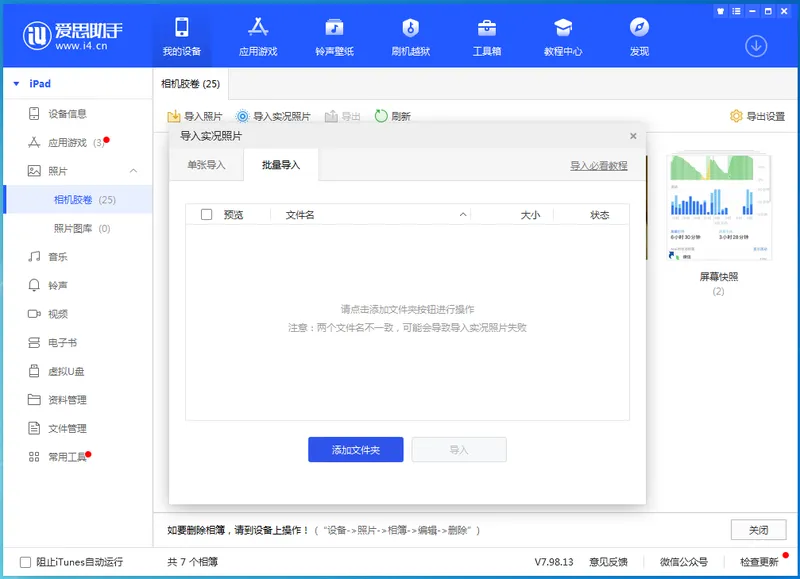This screenshot has width=800, height=579.
Task: Select 相机胶卷 (25) in the sidebar
Action: (x=78, y=199)
